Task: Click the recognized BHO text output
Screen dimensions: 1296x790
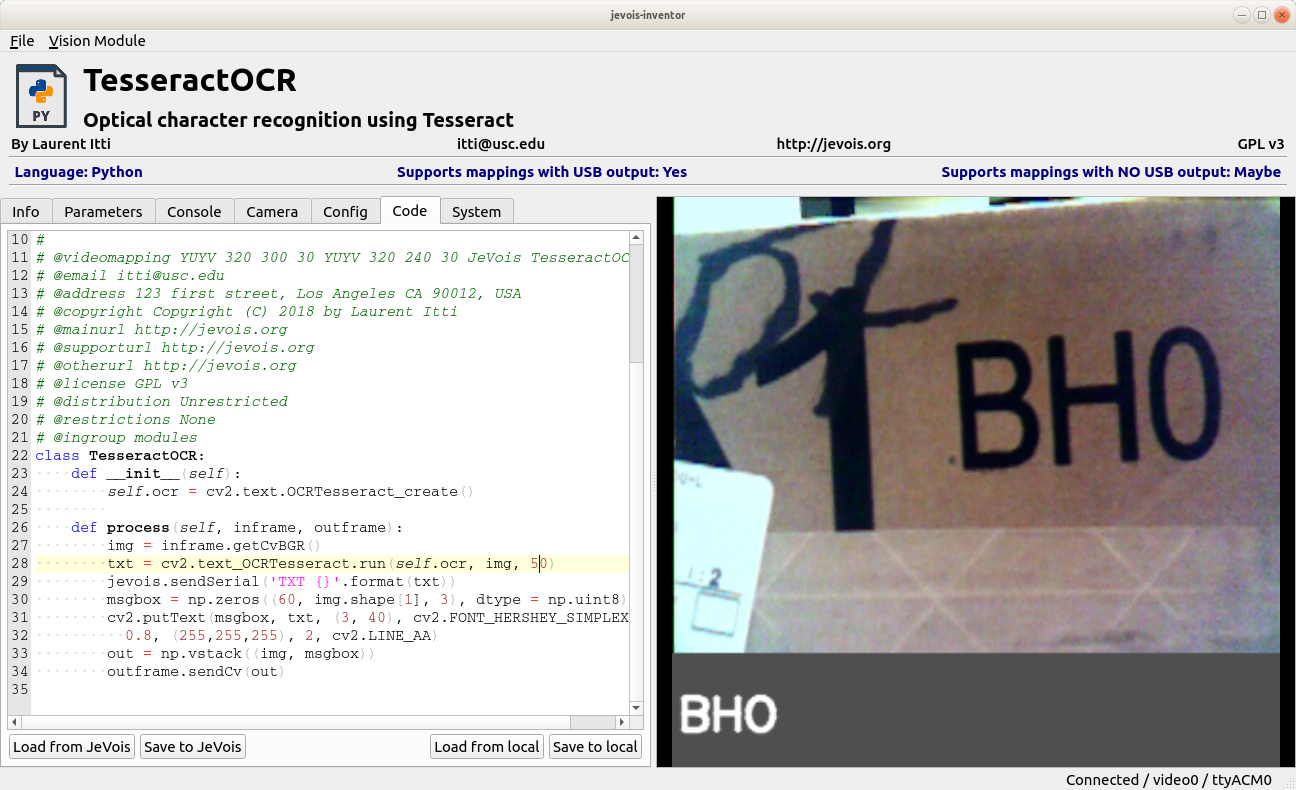Action: click(728, 714)
